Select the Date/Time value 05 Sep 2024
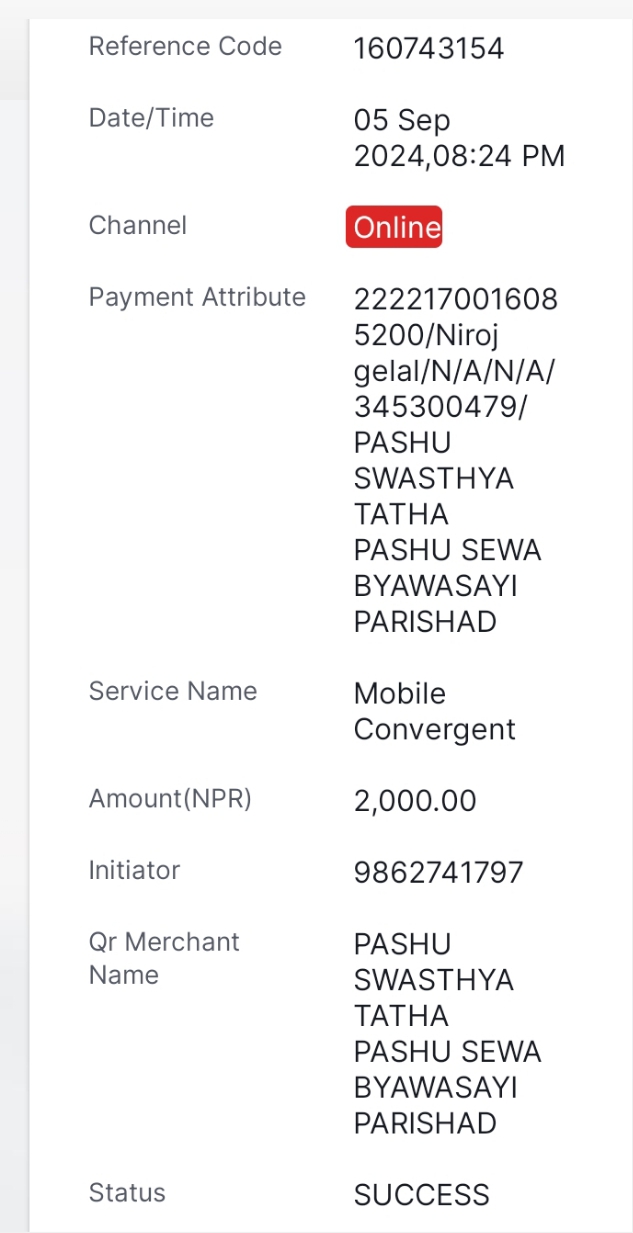Image resolution: width=633 pixels, height=1233 pixels. click(459, 138)
